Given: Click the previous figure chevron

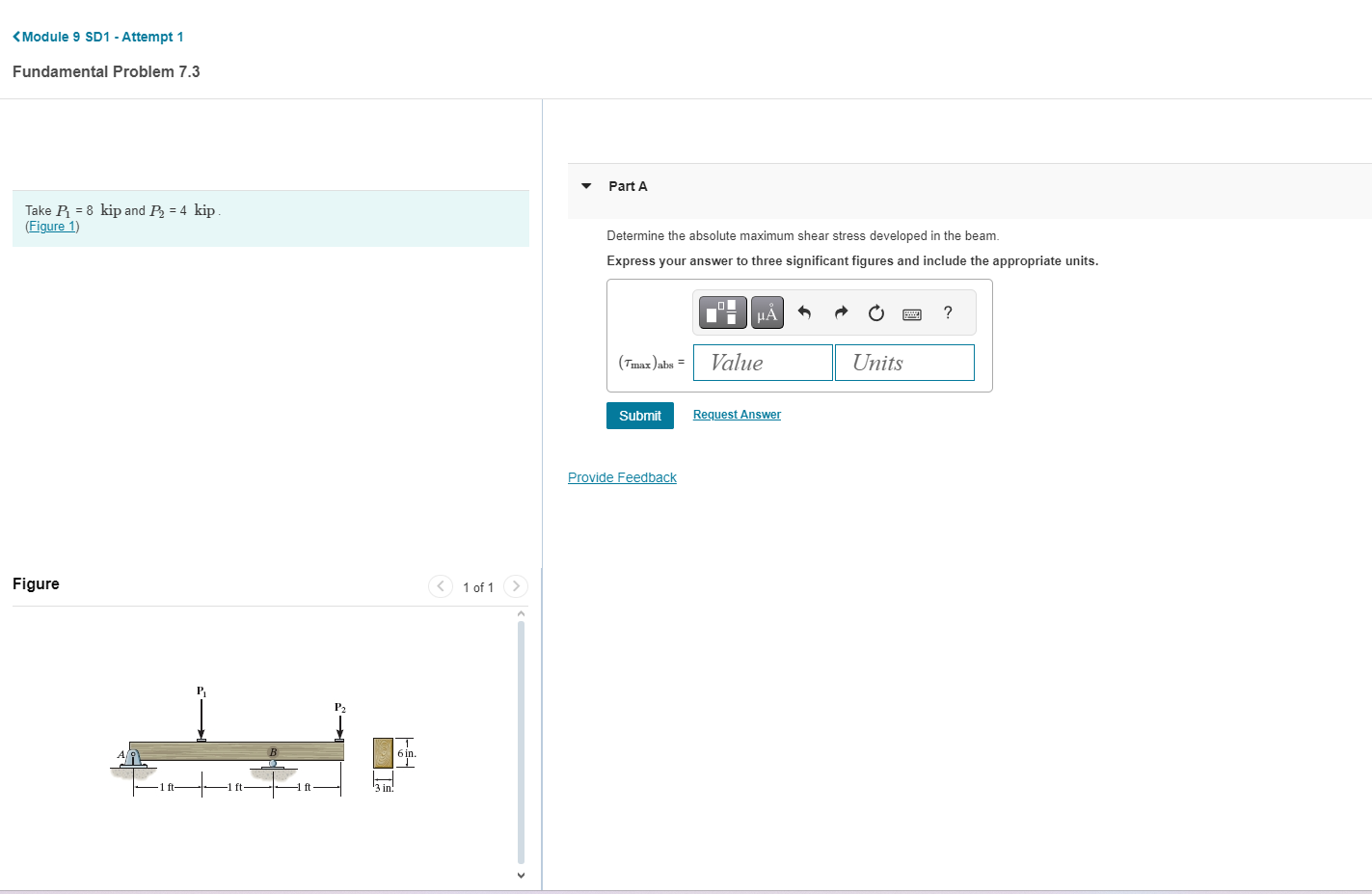Looking at the screenshot, I should (x=440, y=586).
